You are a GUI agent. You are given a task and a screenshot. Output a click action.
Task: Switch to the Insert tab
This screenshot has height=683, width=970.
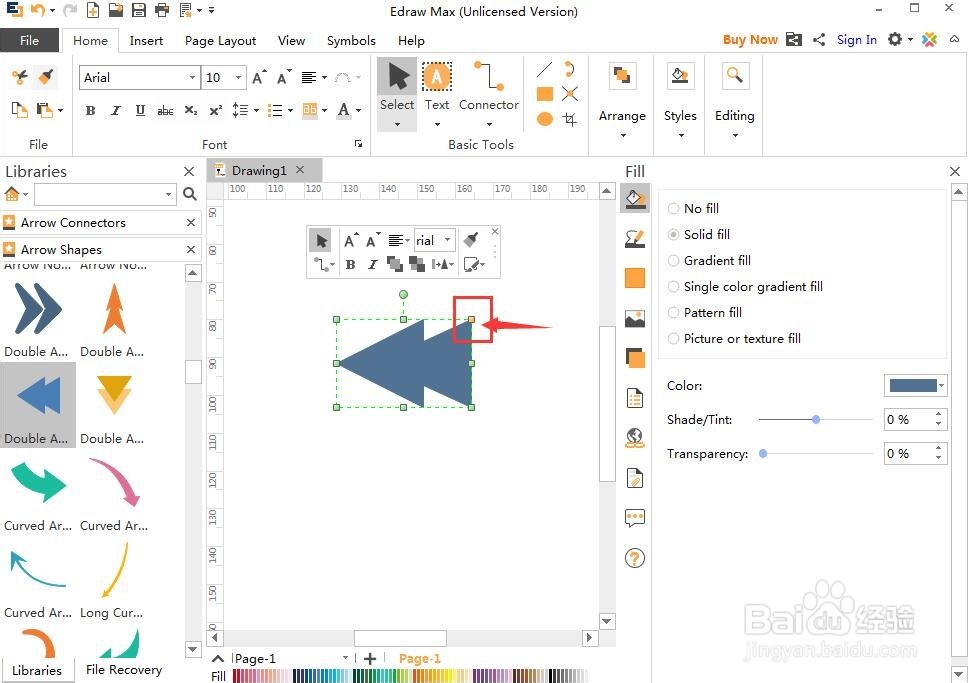[146, 40]
